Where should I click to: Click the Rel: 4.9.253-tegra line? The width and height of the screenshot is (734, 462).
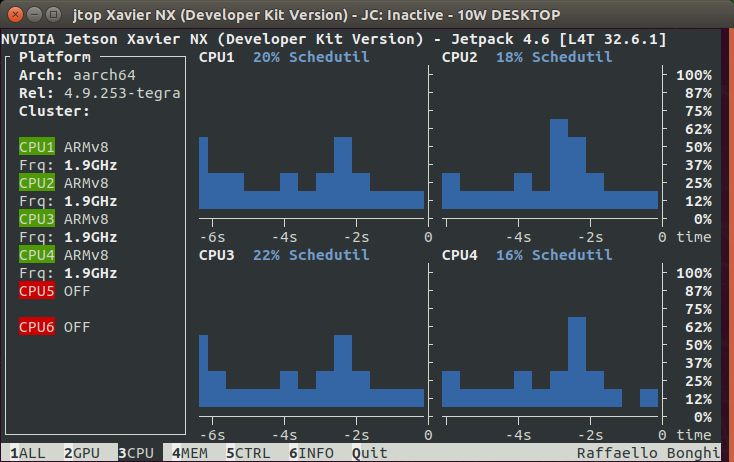99,93
